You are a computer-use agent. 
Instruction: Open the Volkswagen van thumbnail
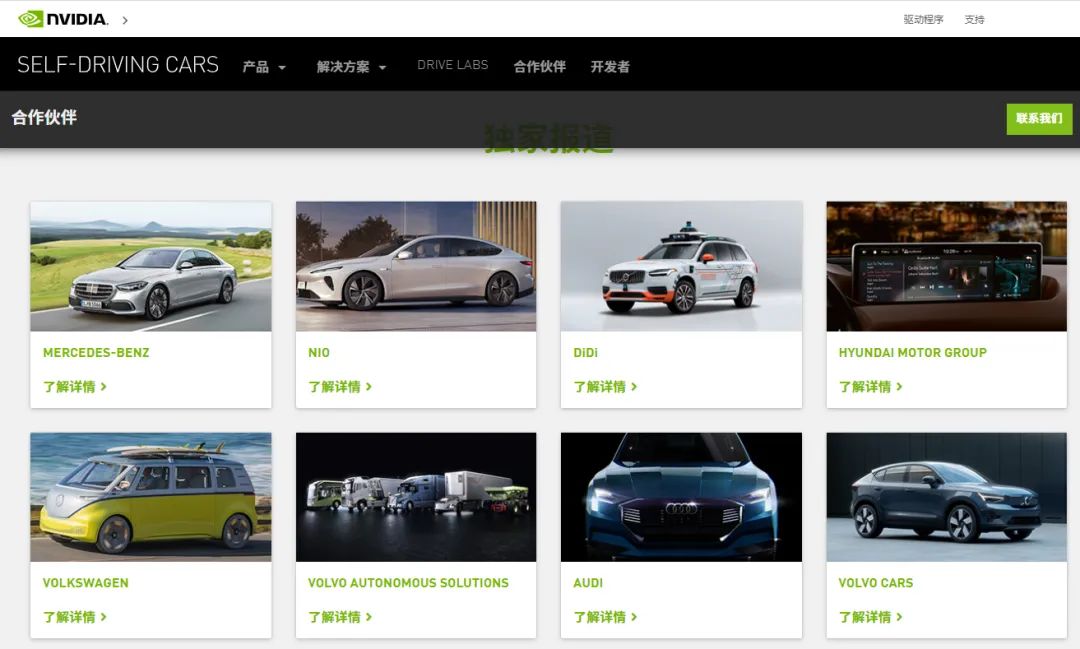(151, 497)
